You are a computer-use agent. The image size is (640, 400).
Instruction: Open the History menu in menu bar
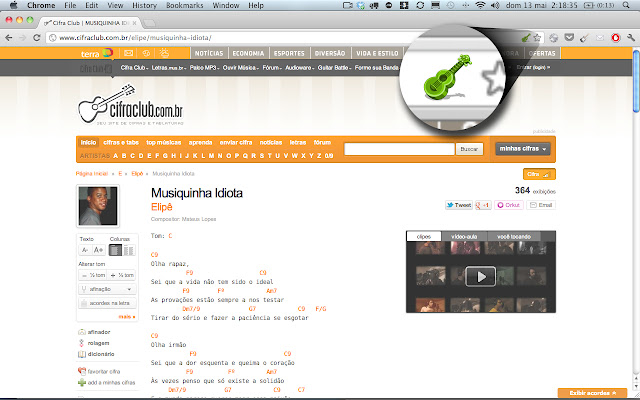pos(144,5)
